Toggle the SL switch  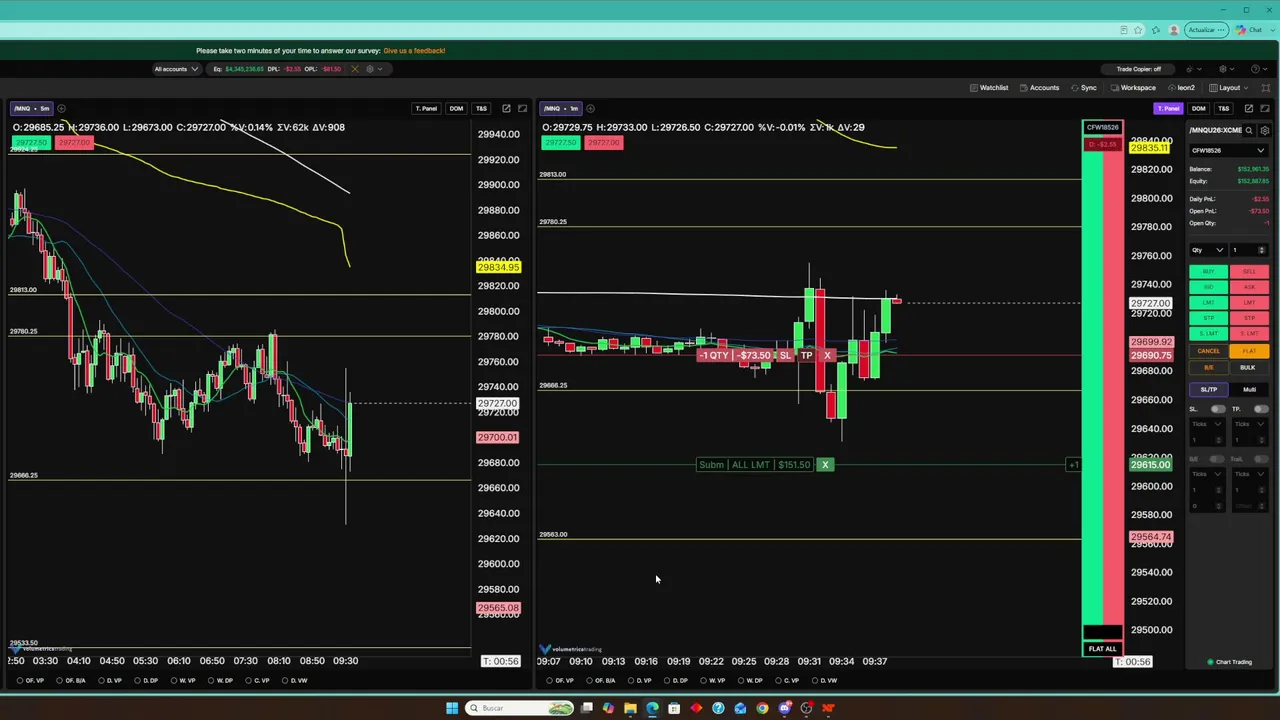pyautogui.click(x=1218, y=409)
